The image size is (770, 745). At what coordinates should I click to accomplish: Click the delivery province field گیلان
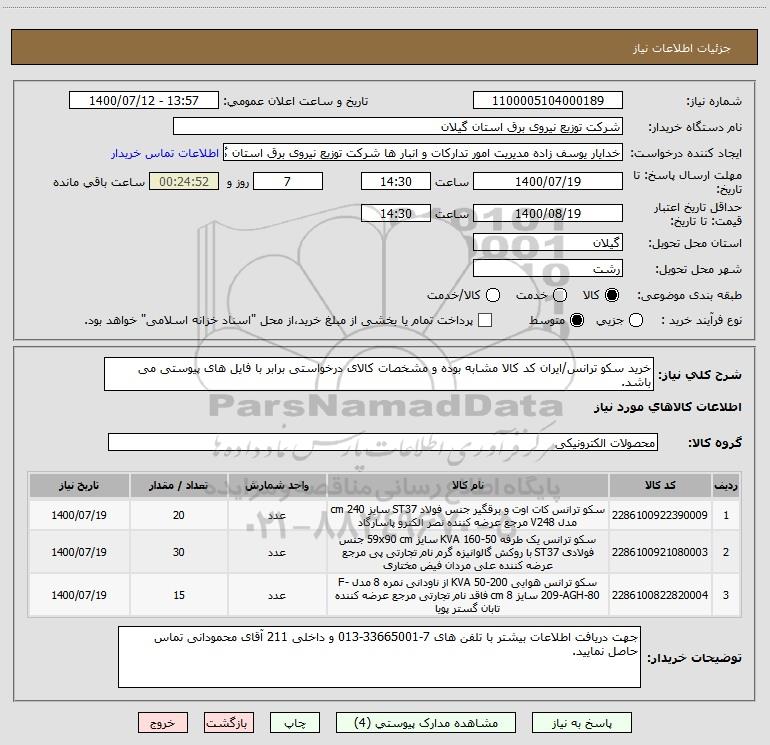point(548,242)
